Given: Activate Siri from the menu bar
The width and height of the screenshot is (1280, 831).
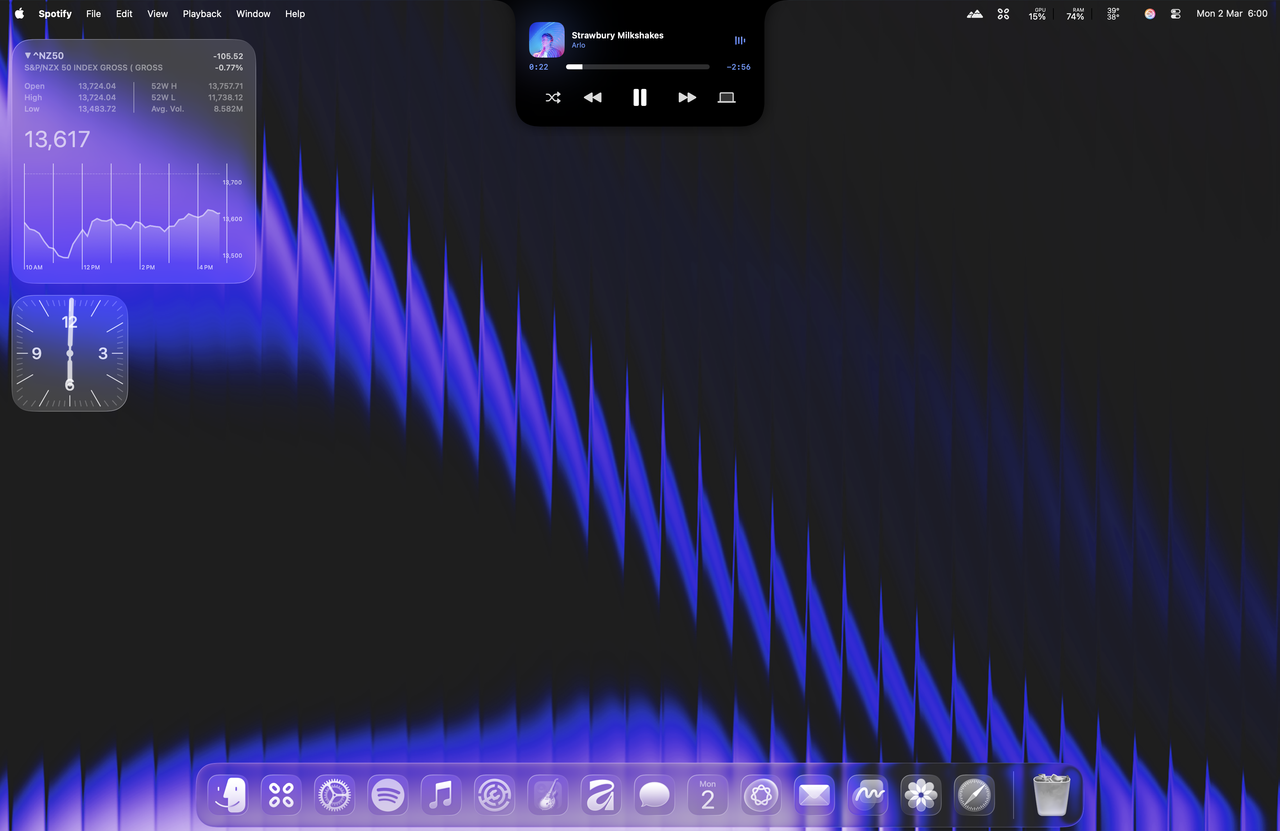Looking at the screenshot, I should [1150, 14].
